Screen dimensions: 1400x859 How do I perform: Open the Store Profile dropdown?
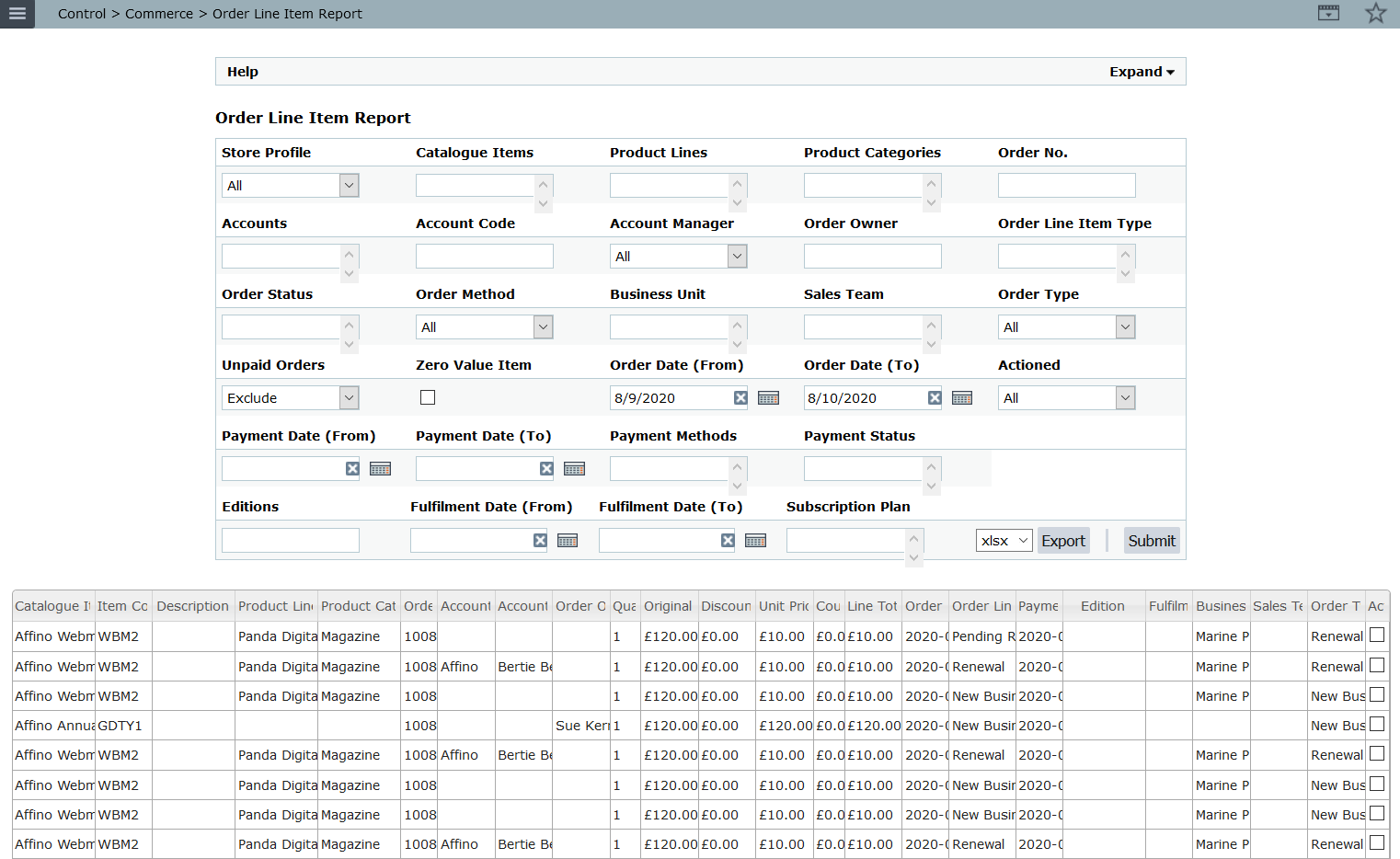(291, 185)
